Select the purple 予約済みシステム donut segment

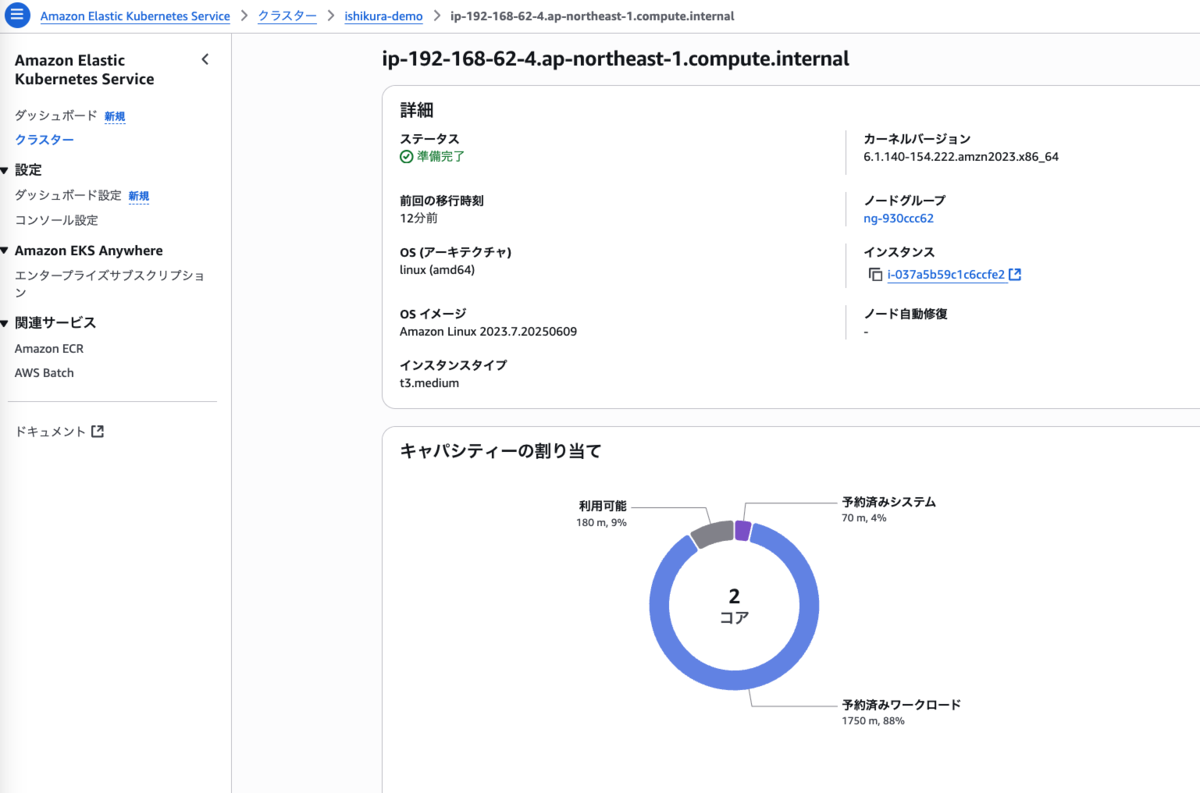coord(742,531)
